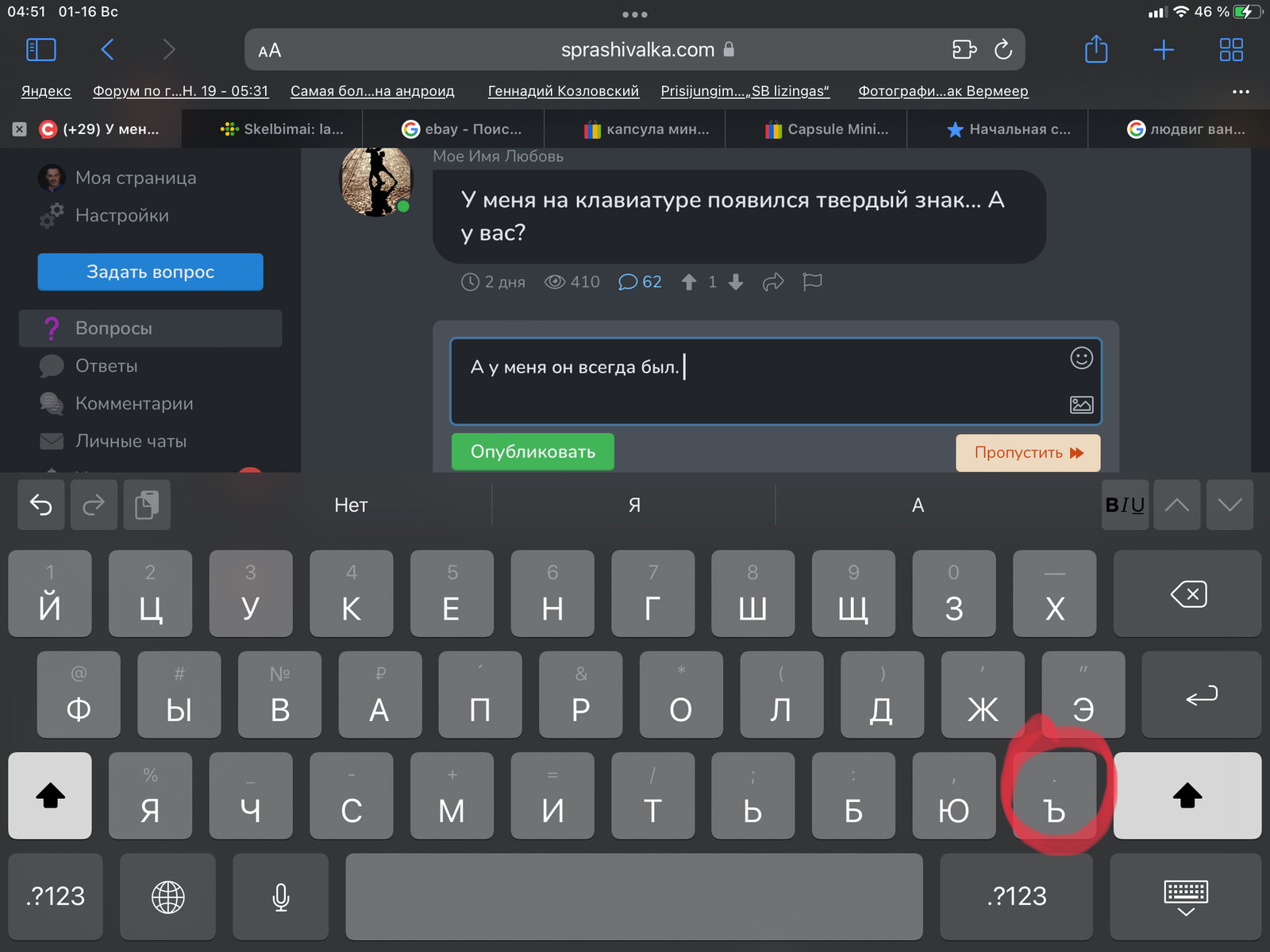Hide the on-screen keyboard

coord(1186,896)
